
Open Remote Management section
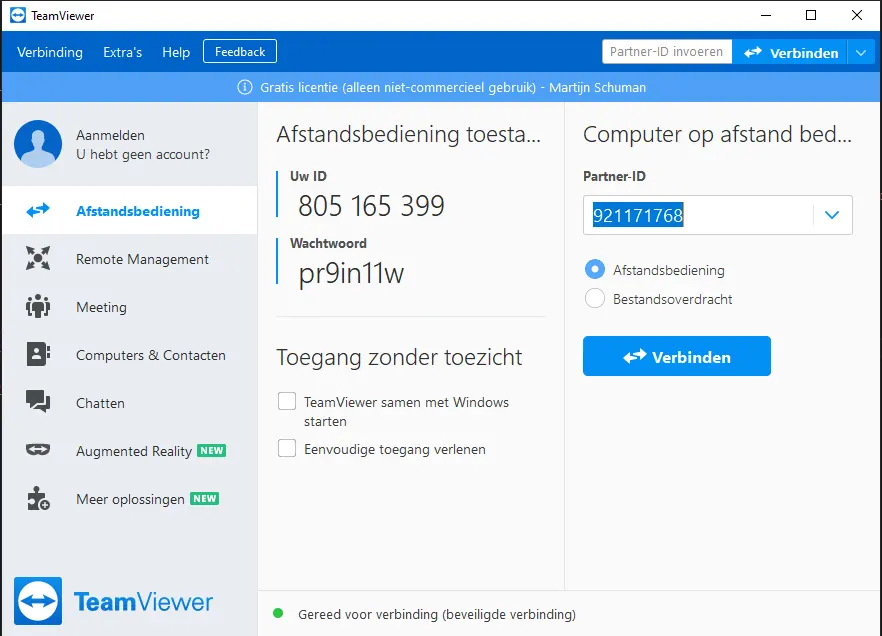tap(130, 259)
